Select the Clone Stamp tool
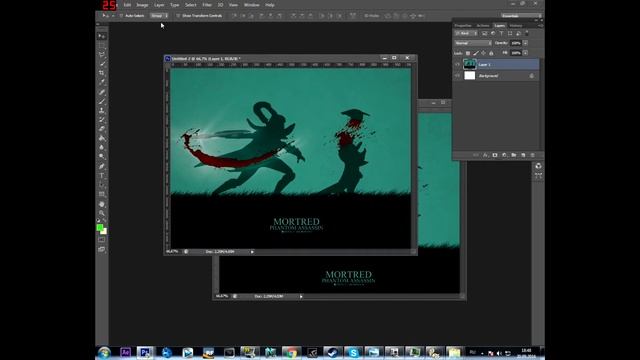 [x=102, y=110]
